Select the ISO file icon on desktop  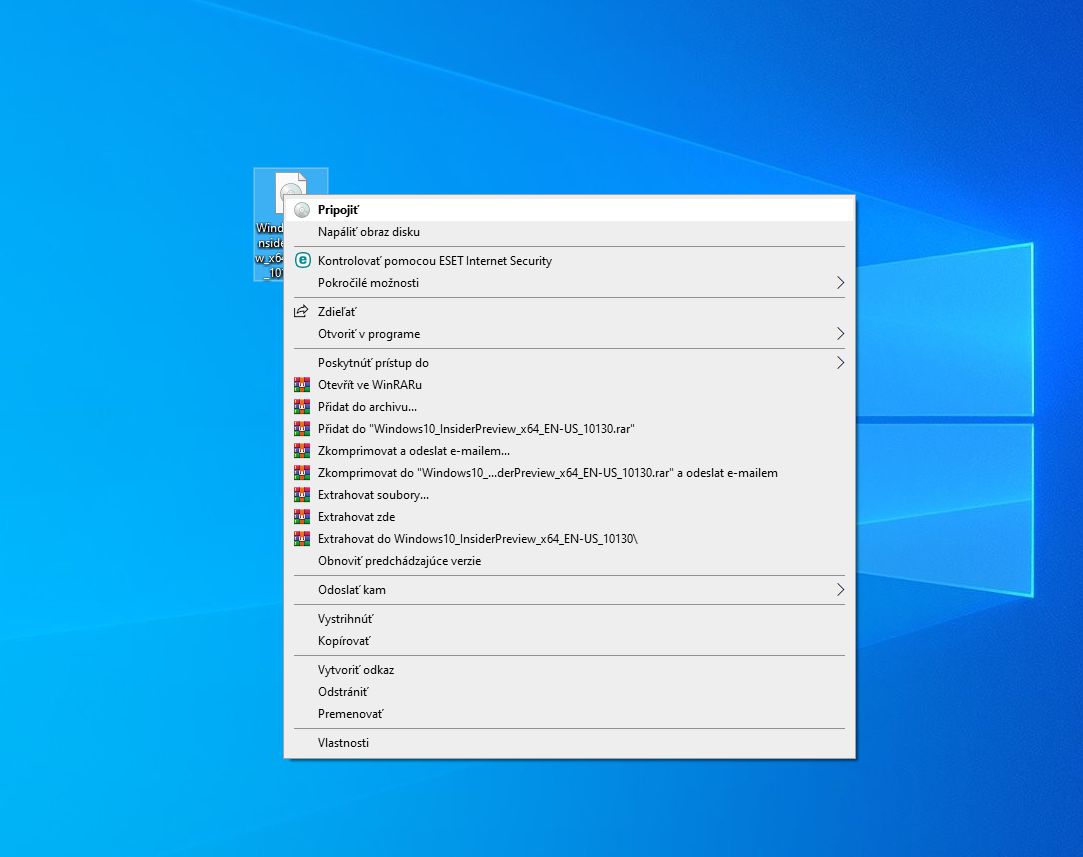[291, 224]
